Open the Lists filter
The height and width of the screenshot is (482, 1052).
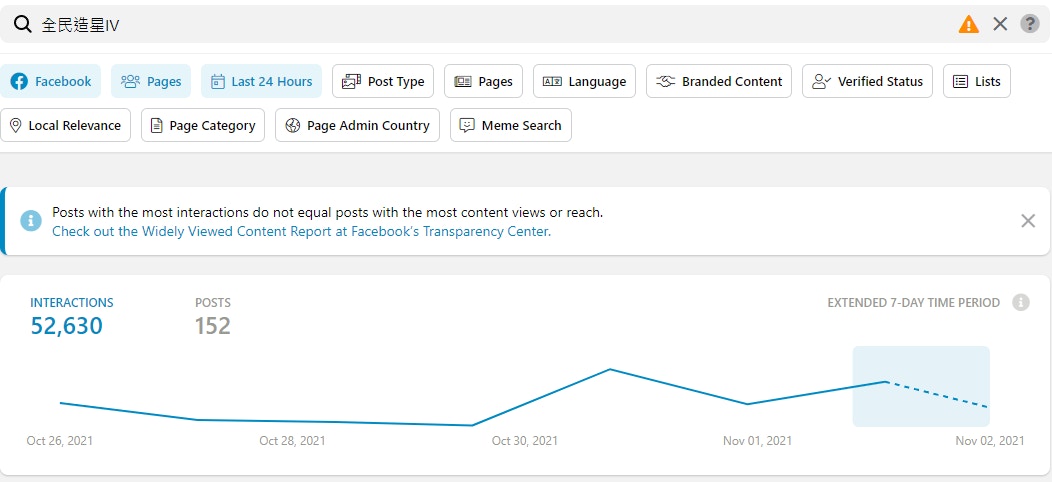pyautogui.click(x=977, y=81)
